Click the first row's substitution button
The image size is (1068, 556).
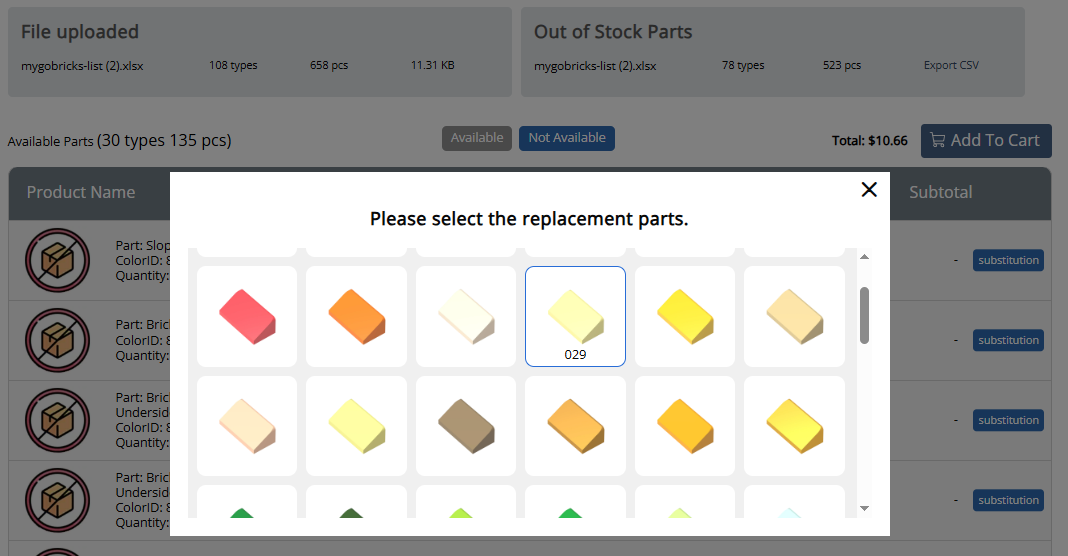1008,260
